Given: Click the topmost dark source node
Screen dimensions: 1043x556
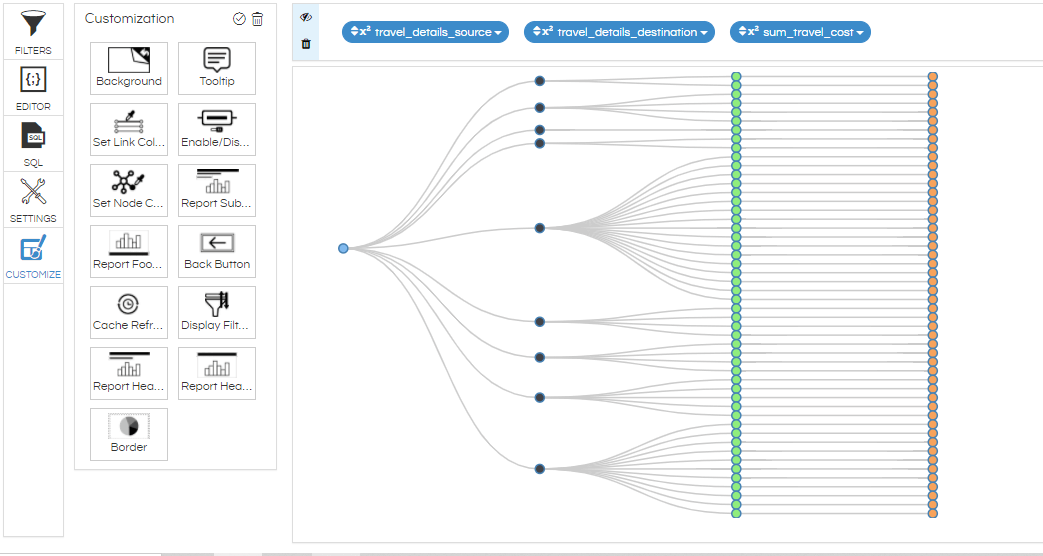Looking at the screenshot, I should [x=539, y=80].
